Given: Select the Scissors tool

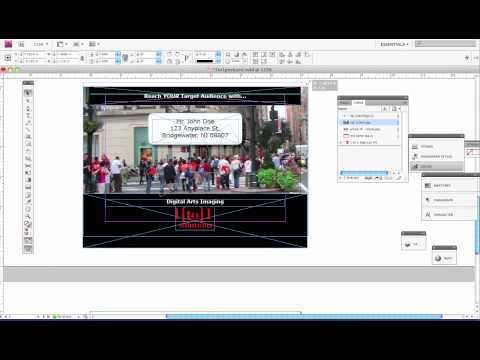Looking at the screenshot, I should (28, 166).
